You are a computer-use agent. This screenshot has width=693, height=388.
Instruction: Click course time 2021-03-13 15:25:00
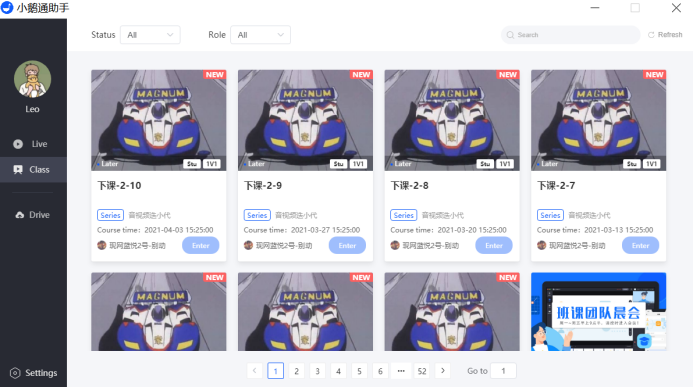[619, 230]
